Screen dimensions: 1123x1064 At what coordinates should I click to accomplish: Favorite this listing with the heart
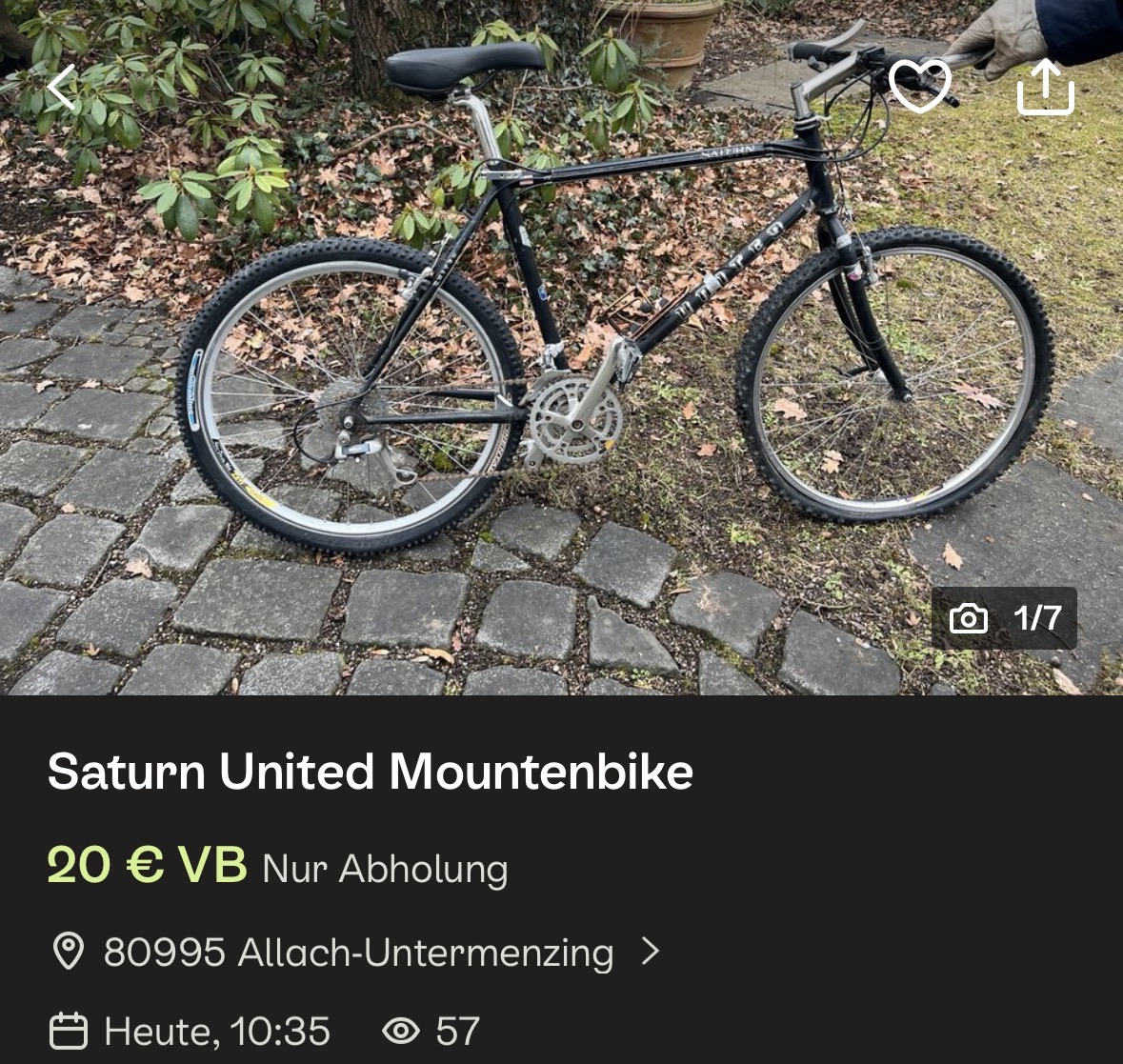[x=919, y=86]
